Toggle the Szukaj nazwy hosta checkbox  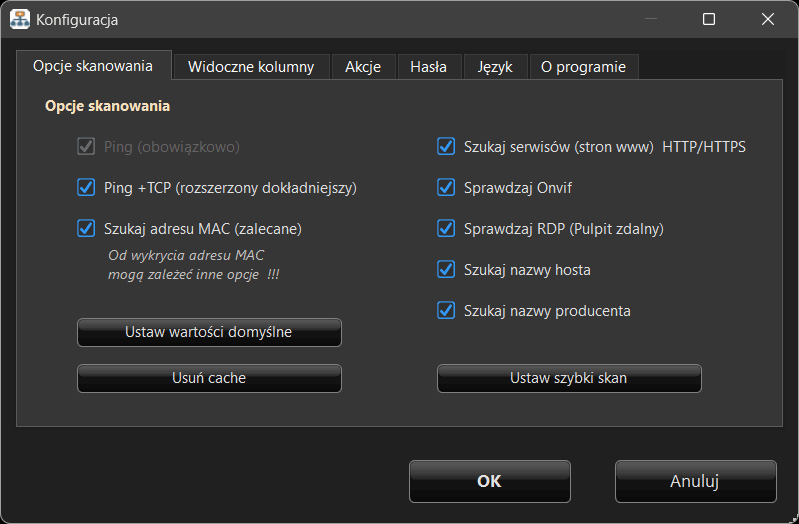tap(446, 269)
